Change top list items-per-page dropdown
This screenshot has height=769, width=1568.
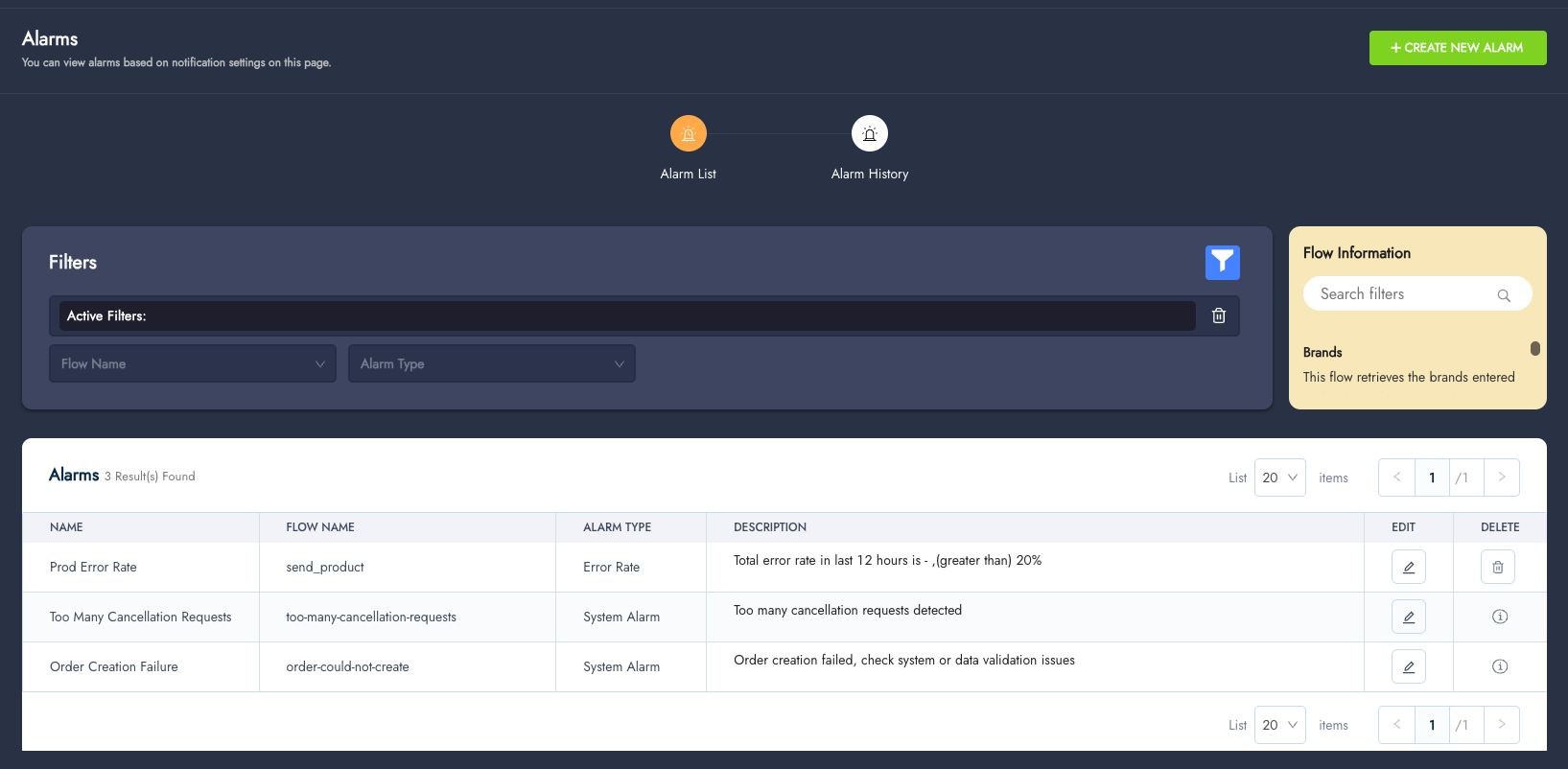point(1279,478)
